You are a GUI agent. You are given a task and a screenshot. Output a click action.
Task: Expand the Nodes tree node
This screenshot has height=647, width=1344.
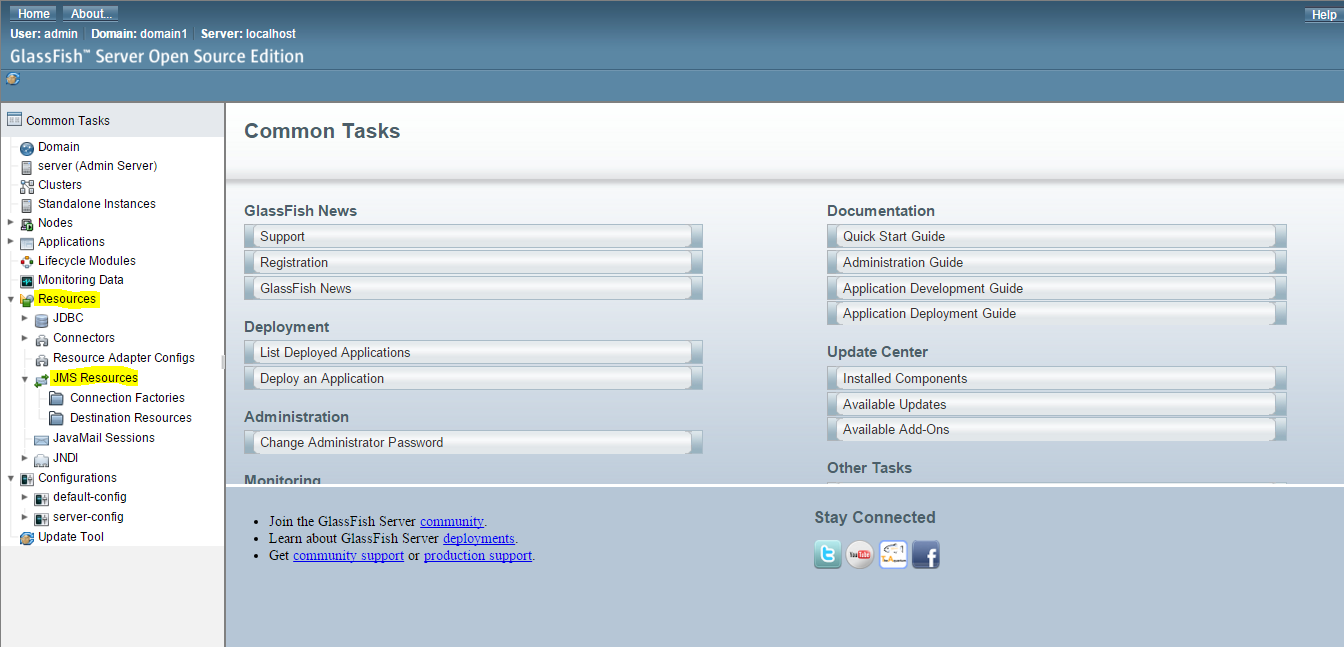(10, 223)
